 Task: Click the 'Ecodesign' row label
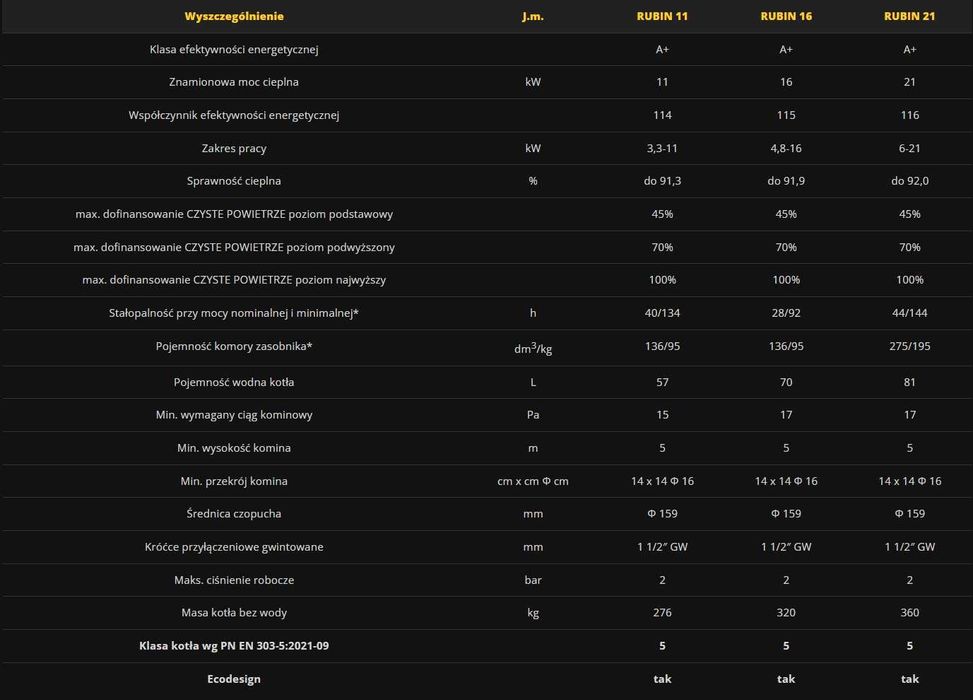(x=234, y=679)
